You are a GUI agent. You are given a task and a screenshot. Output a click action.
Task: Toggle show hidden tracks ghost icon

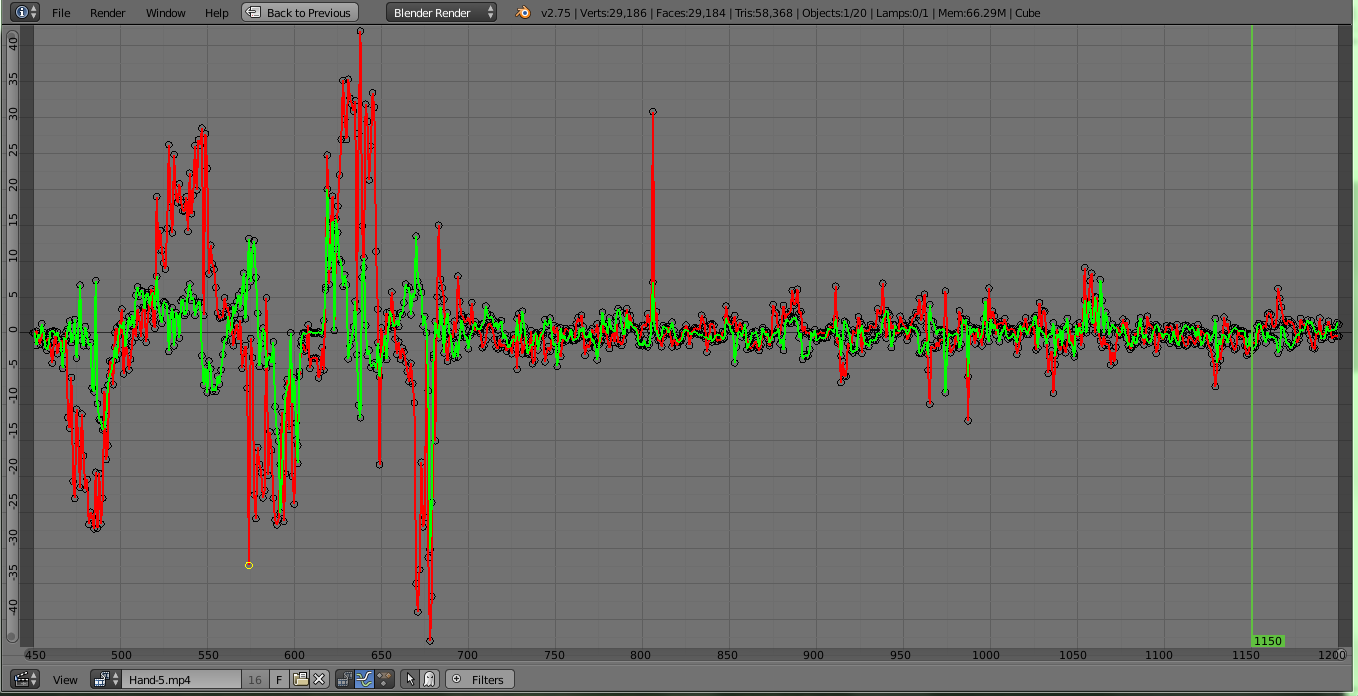coord(429,679)
